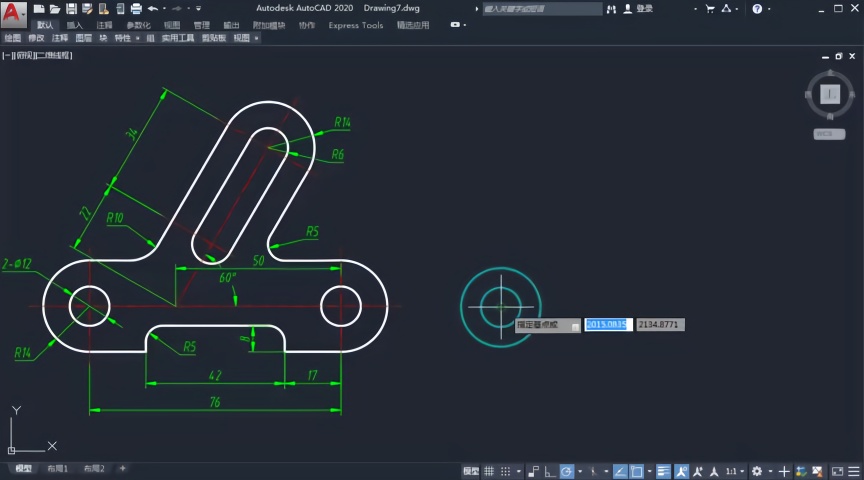Toggle snap mode in status bar

pyautogui.click(x=505, y=471)
